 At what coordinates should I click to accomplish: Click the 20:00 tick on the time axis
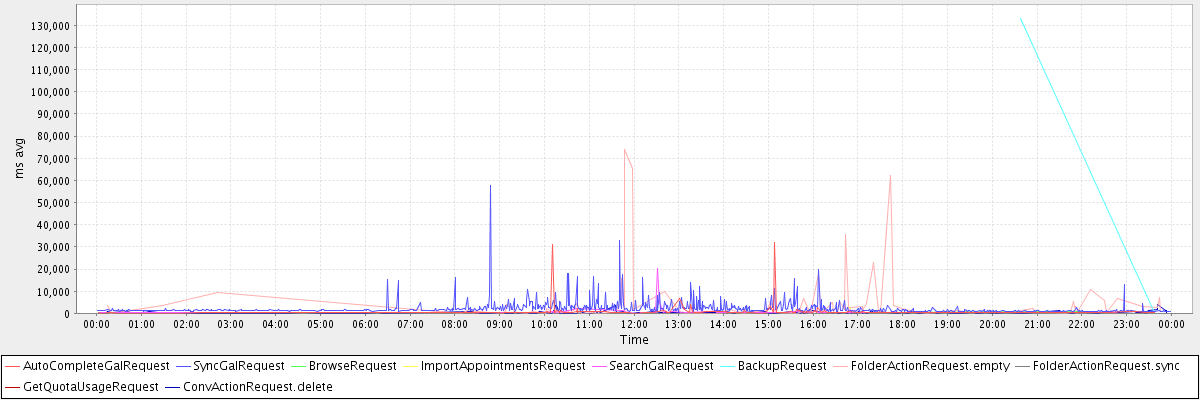(992, 324)
